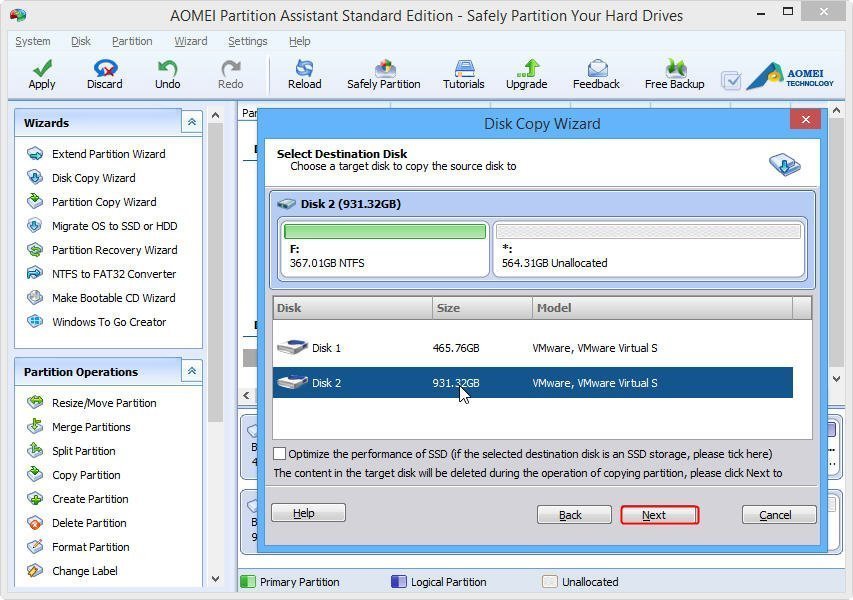This screenshot has height=600, width=853.
Task: Choose Change Label operation
Action: tap(72, 570)
